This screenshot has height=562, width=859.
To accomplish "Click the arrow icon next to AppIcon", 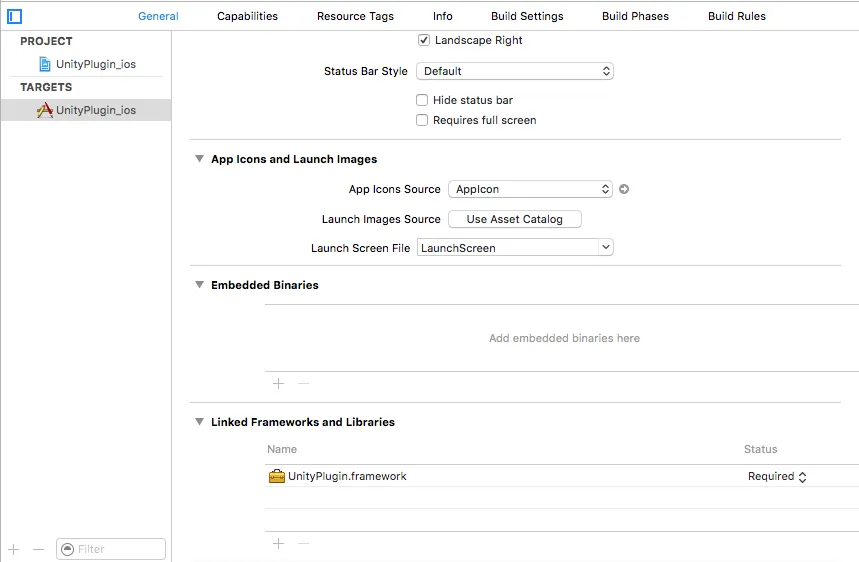I will point(624,189).
